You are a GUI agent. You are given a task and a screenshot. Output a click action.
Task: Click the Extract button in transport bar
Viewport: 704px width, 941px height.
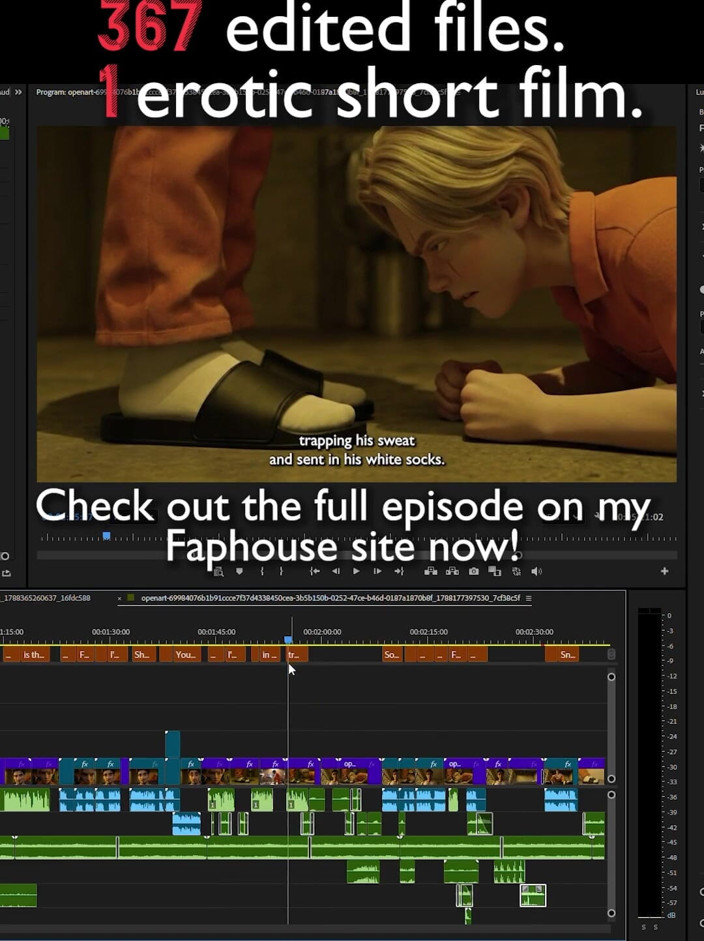(452, 571)
